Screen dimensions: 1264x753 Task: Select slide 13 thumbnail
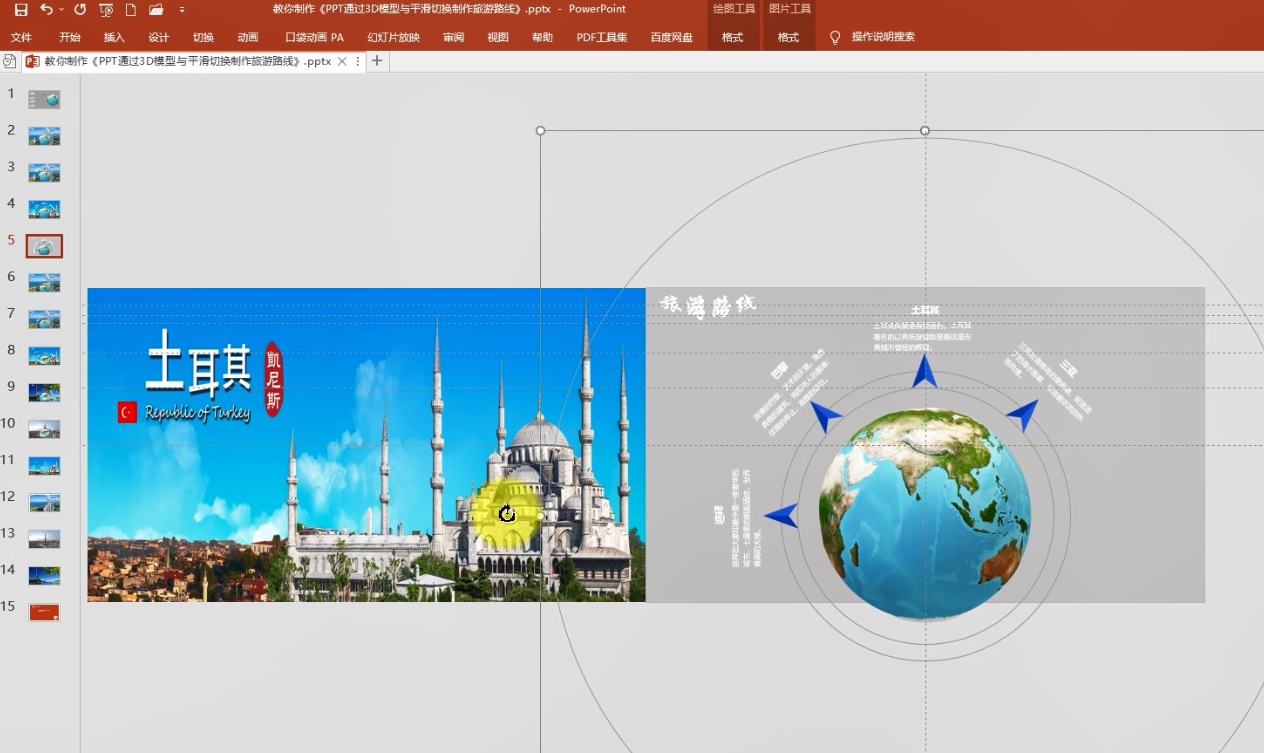click(44, 539)
